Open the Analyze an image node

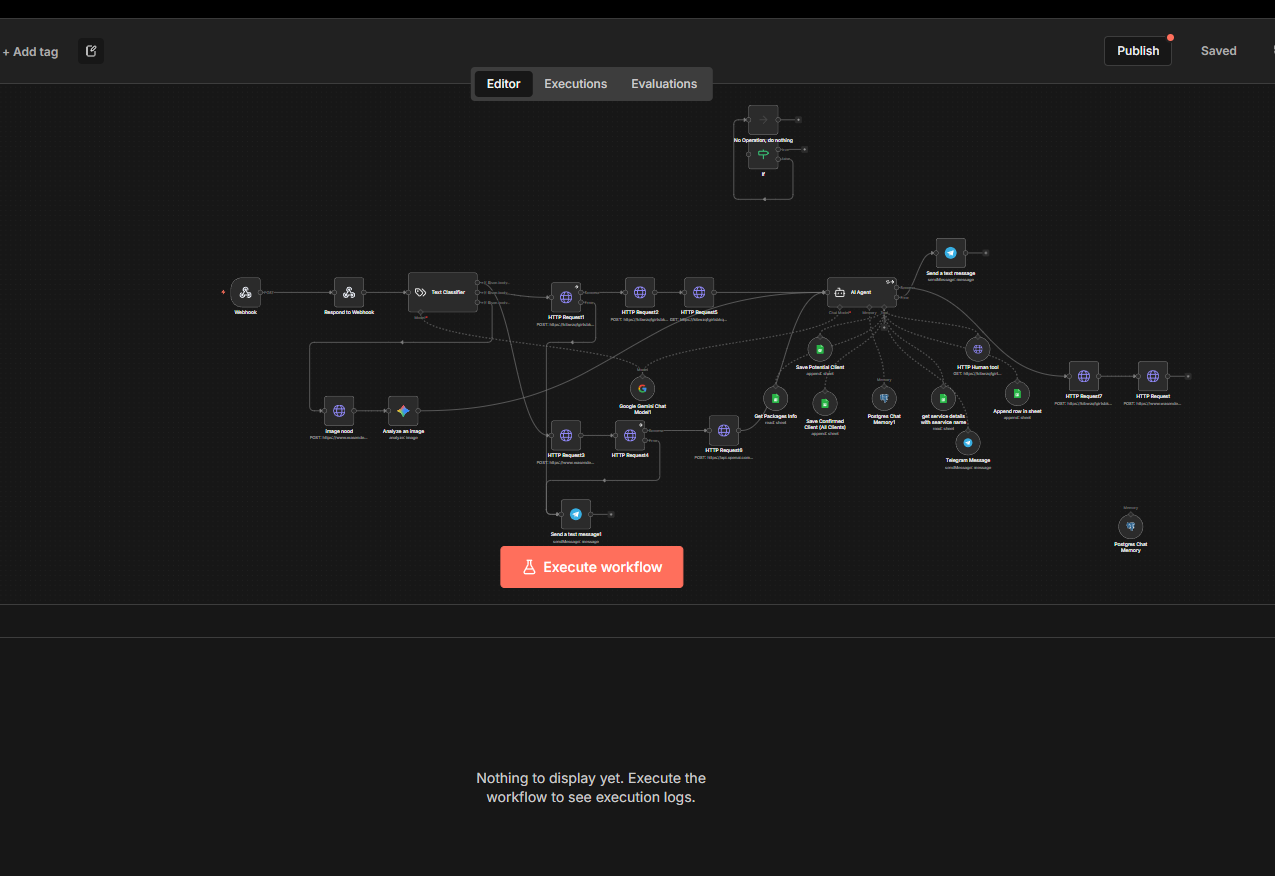point(403,410)
